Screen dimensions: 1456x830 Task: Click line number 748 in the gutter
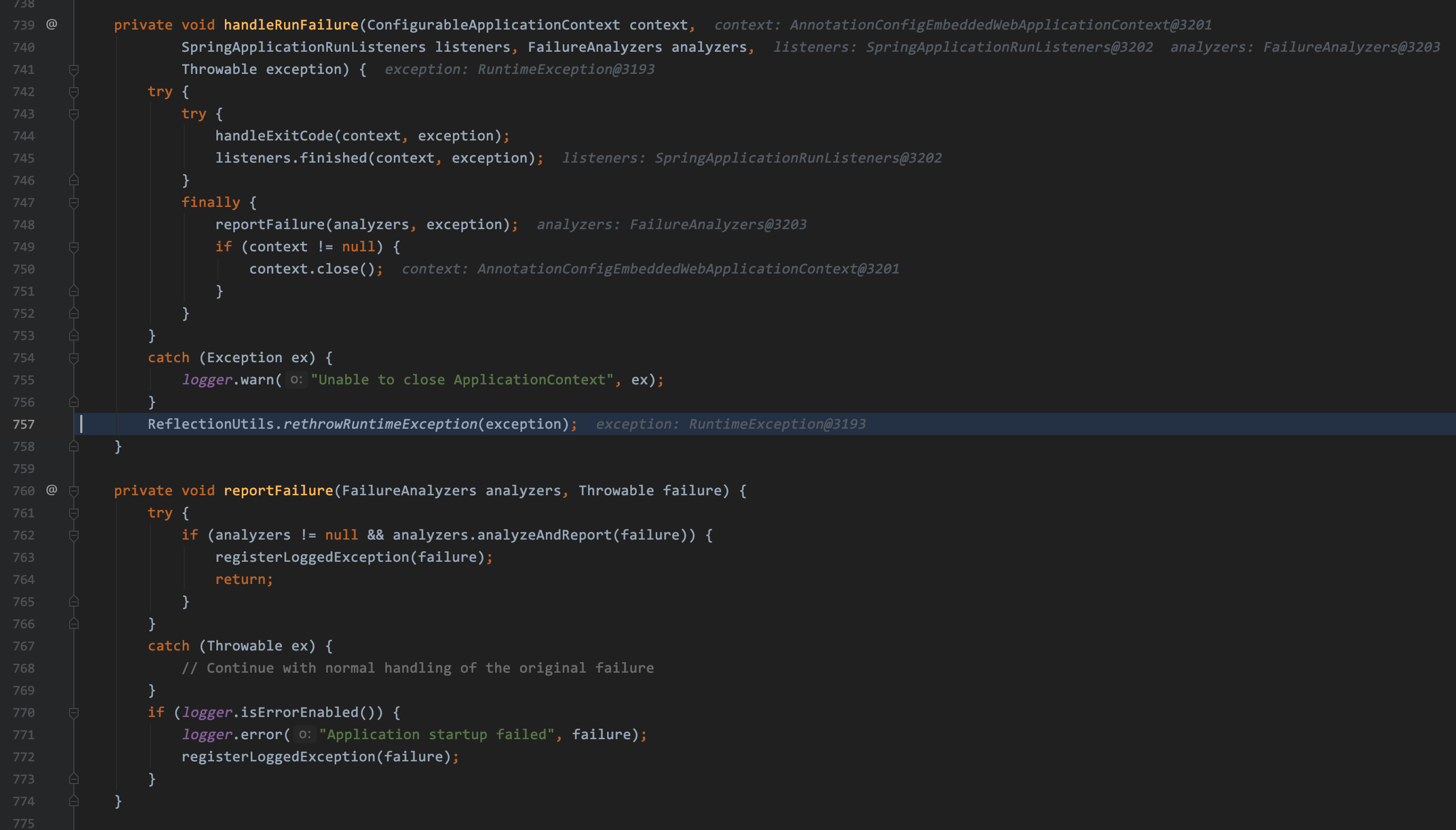pyautogui.click(x=23, y=224)
